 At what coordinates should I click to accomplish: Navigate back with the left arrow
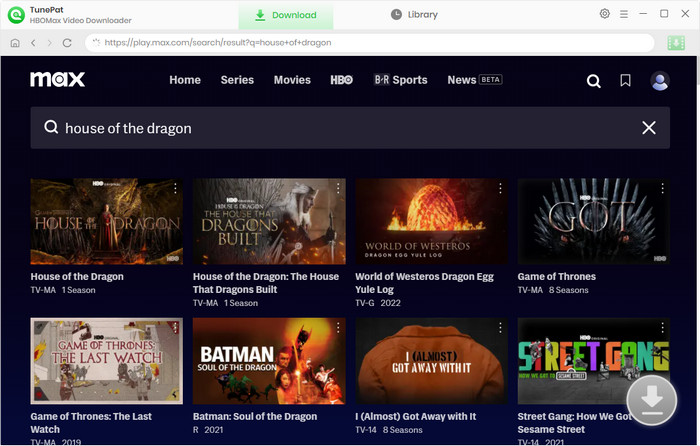pos(33,43)
